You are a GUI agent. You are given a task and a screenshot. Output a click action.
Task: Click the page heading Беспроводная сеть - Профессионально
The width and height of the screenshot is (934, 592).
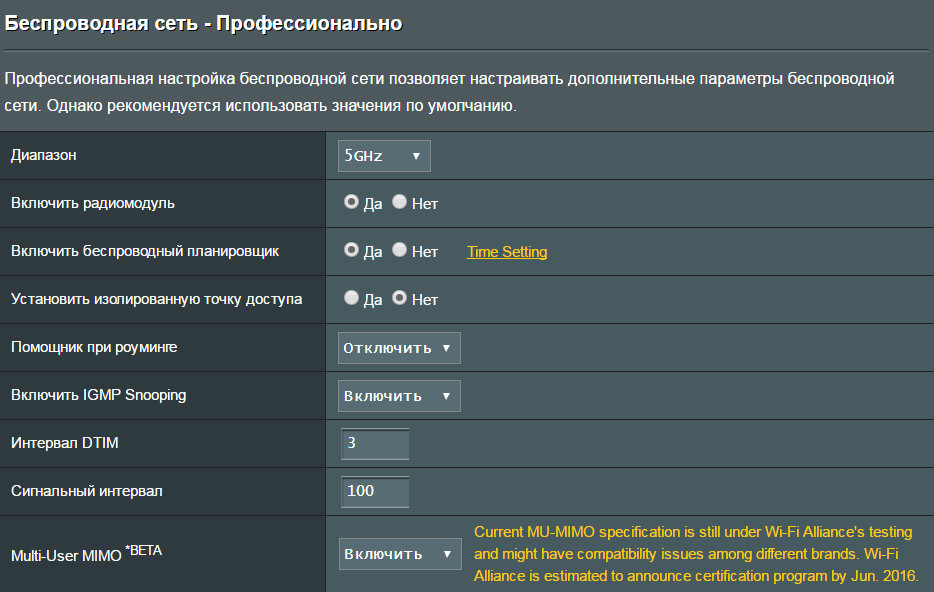pos(204,22)
